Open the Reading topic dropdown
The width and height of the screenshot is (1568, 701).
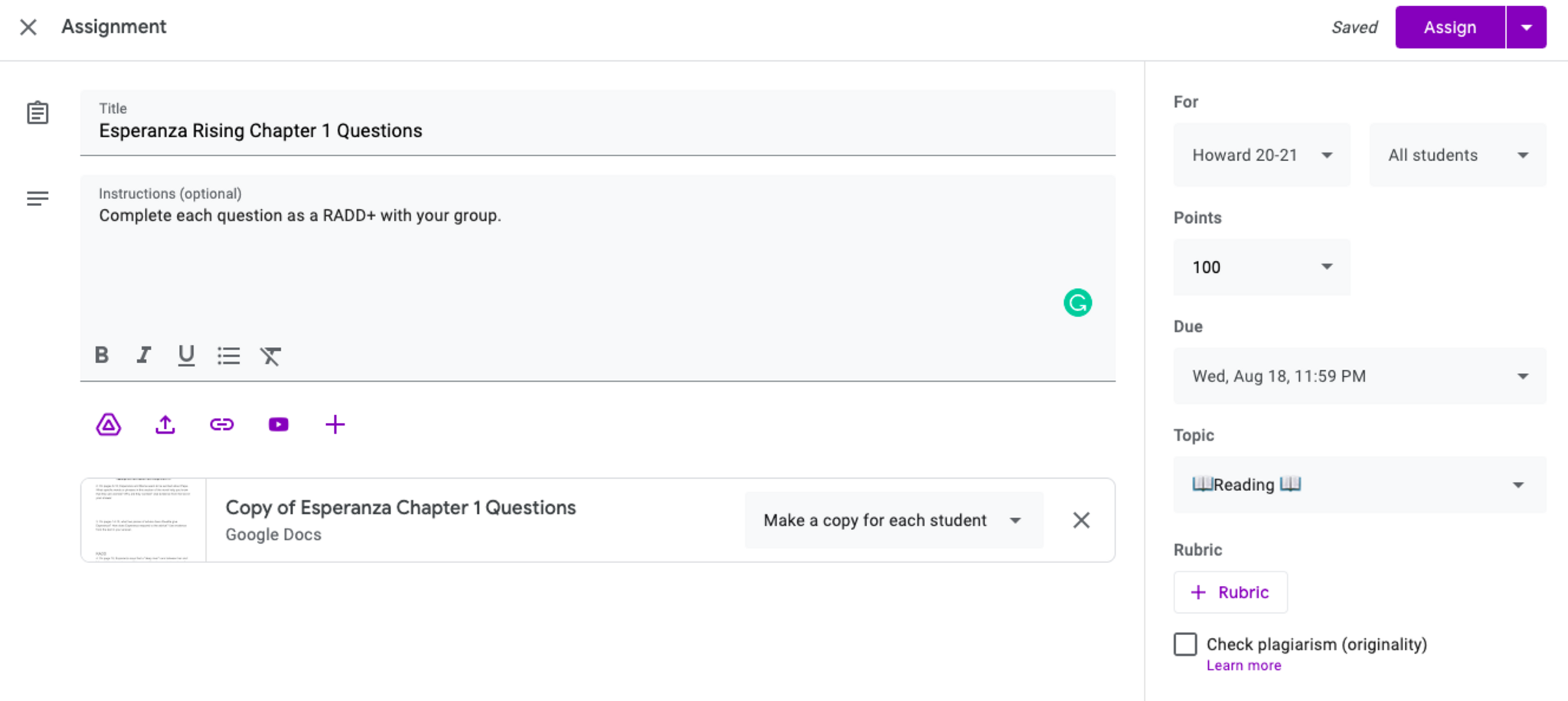[x=1359, y=485]
